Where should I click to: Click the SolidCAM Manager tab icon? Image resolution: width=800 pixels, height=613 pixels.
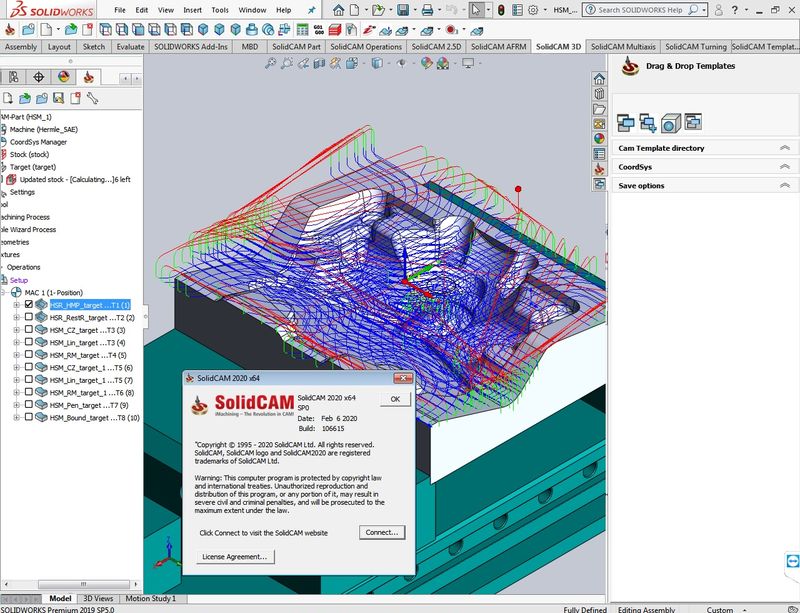coord(89,77)
